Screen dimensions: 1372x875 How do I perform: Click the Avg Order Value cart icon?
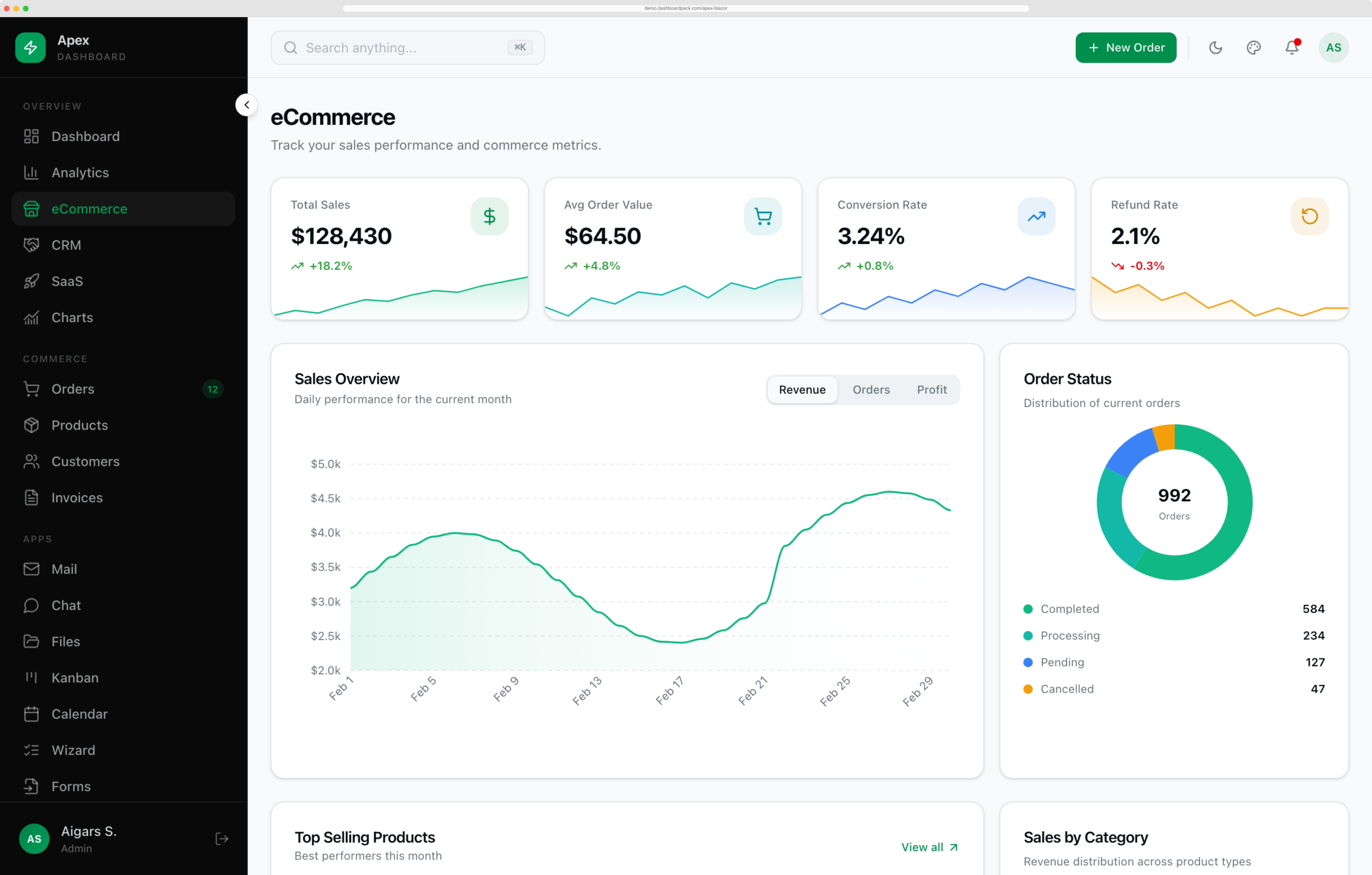(763, 216)
